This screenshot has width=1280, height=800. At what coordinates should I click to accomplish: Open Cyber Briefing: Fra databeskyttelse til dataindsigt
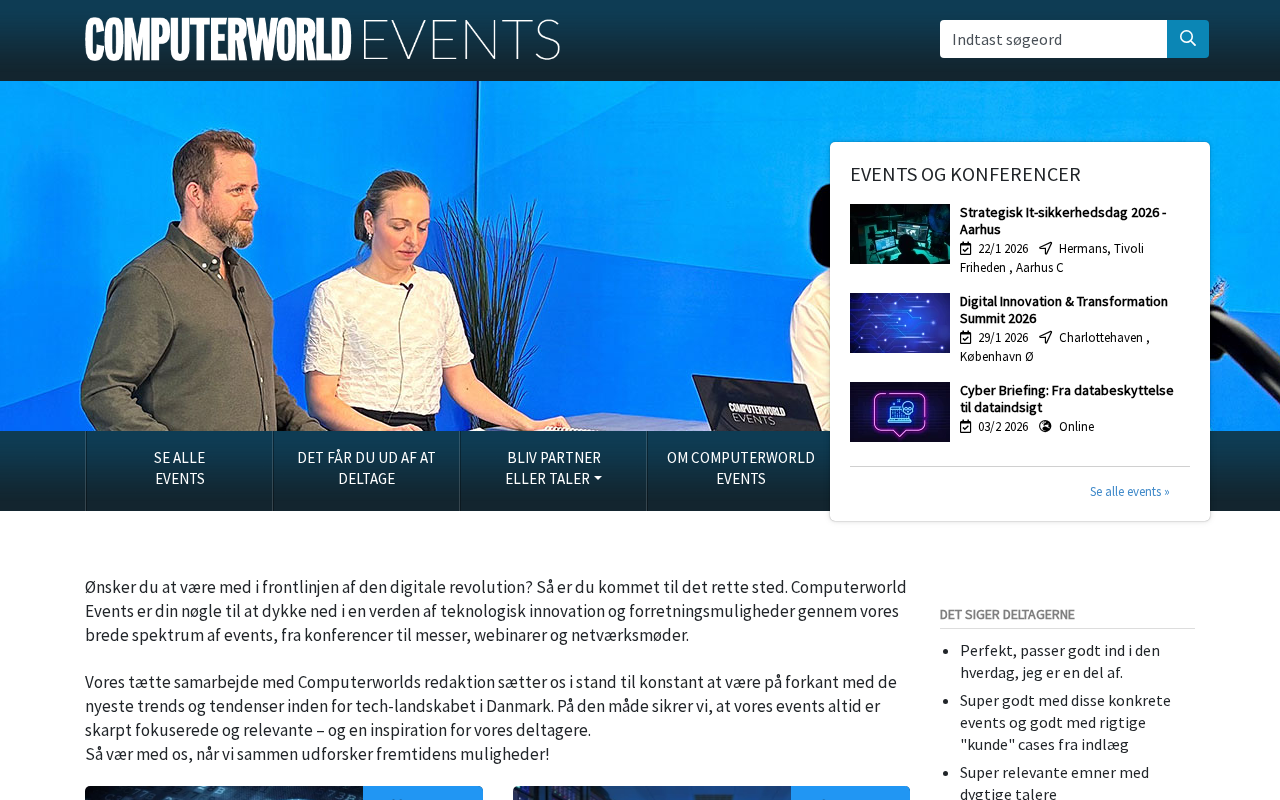1066,399
